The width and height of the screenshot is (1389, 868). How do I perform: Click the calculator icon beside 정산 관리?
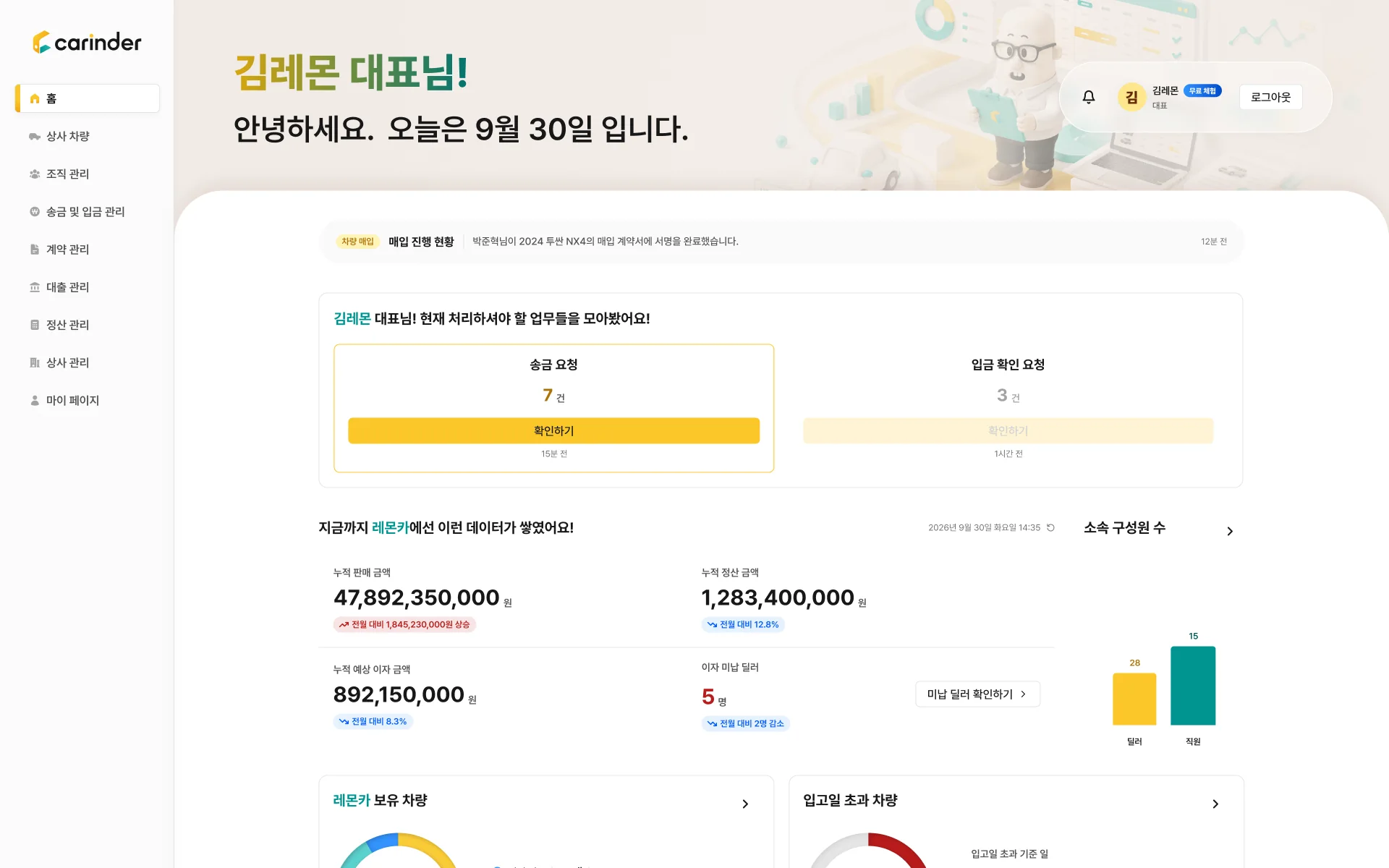[35, 325]
